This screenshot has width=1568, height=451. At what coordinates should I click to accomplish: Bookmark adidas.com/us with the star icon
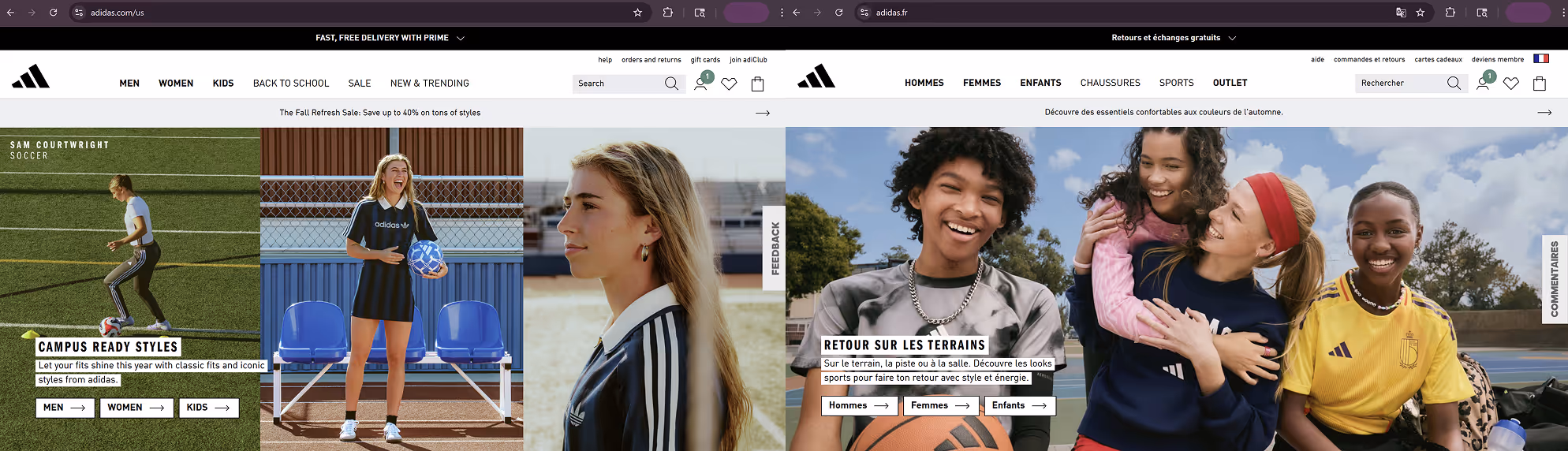tap(637, 13)
